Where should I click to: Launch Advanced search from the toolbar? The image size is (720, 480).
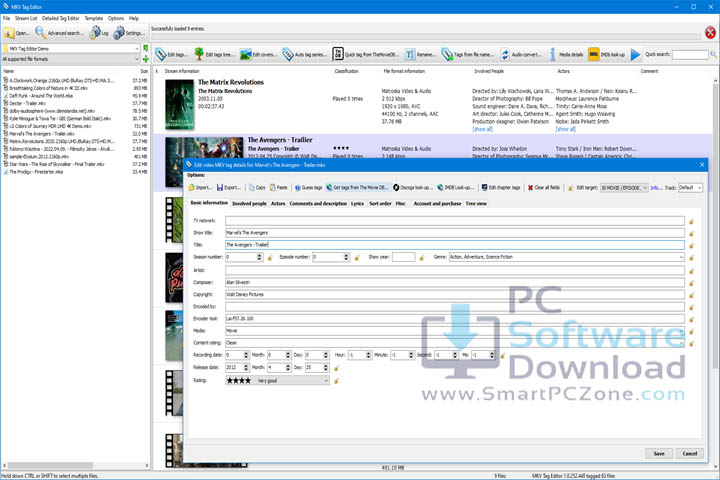[x=60, y=33]
